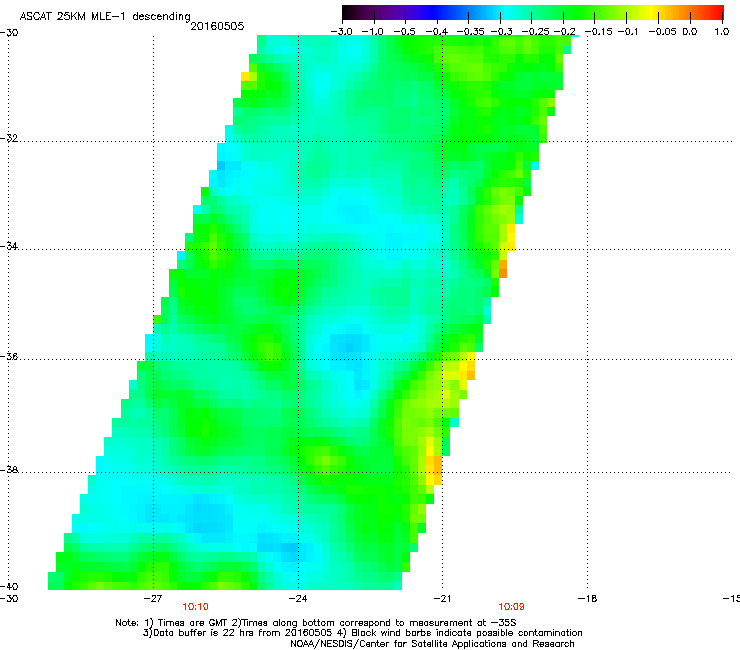Select the note line about Times are GMT
Viewport: 740px width, 650px height.
pyautogui.click(x=316, y=623)
